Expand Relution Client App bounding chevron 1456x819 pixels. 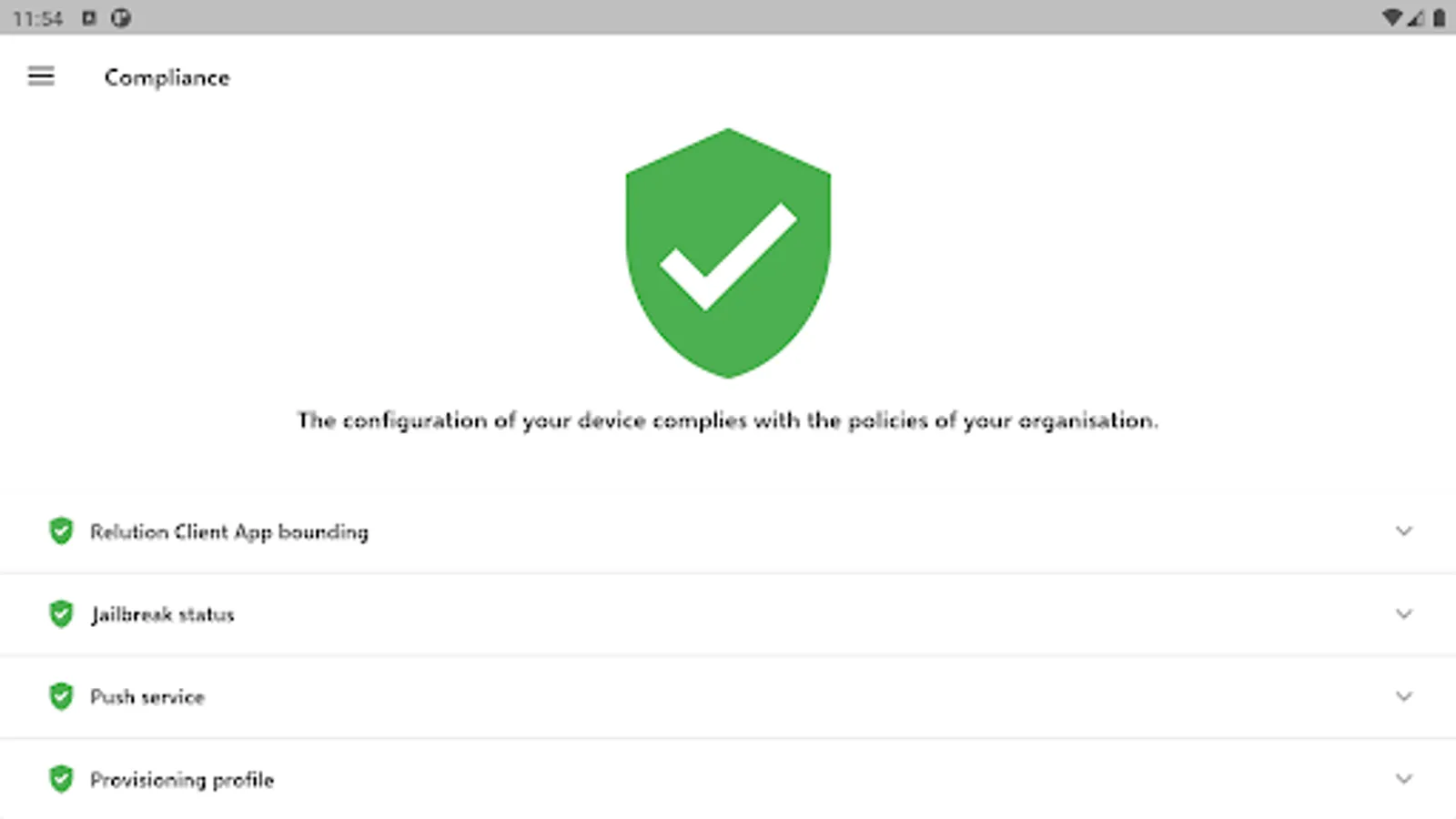point(1404,531)
